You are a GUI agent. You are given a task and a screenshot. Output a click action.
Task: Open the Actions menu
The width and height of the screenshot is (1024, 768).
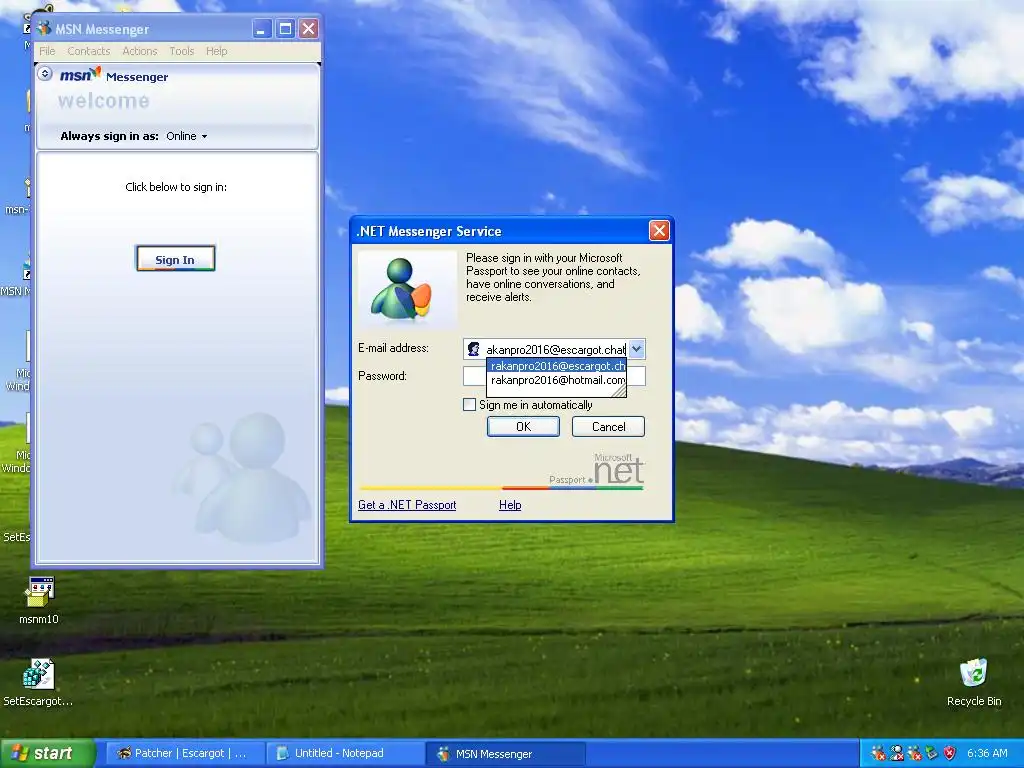tap(140, 51)
